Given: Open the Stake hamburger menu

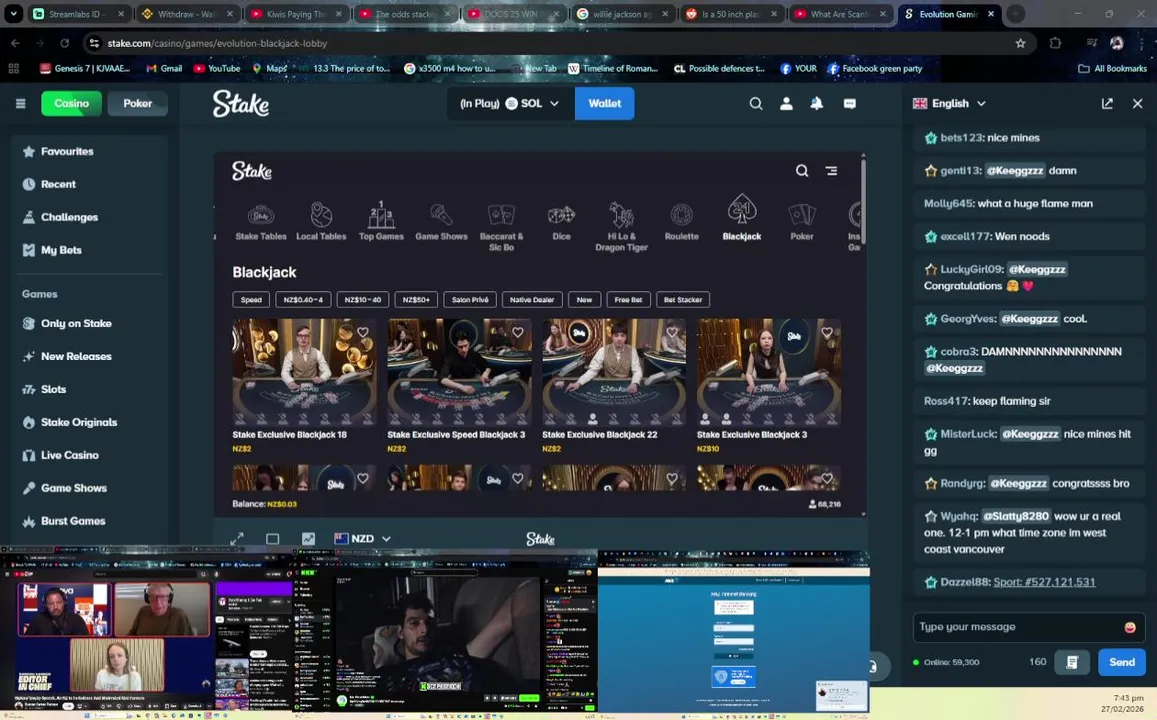Looking at the screenshot, I should (x=21, y=103).
